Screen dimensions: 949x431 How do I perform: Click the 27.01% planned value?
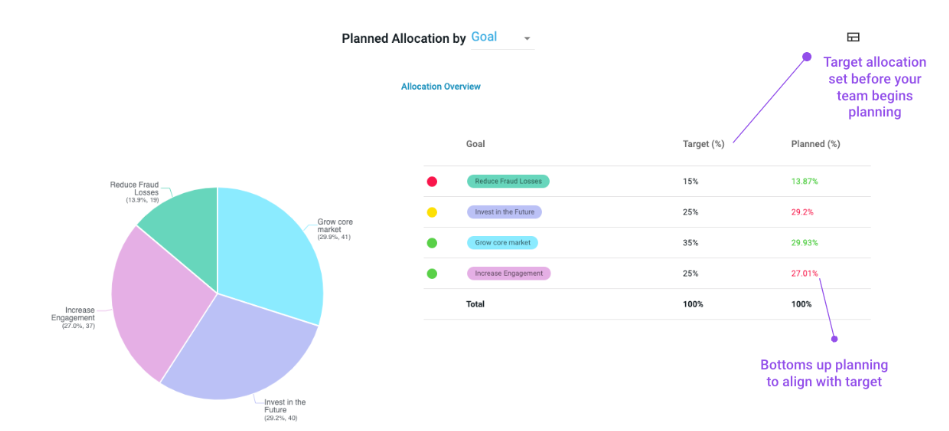(x=804, y=274)
